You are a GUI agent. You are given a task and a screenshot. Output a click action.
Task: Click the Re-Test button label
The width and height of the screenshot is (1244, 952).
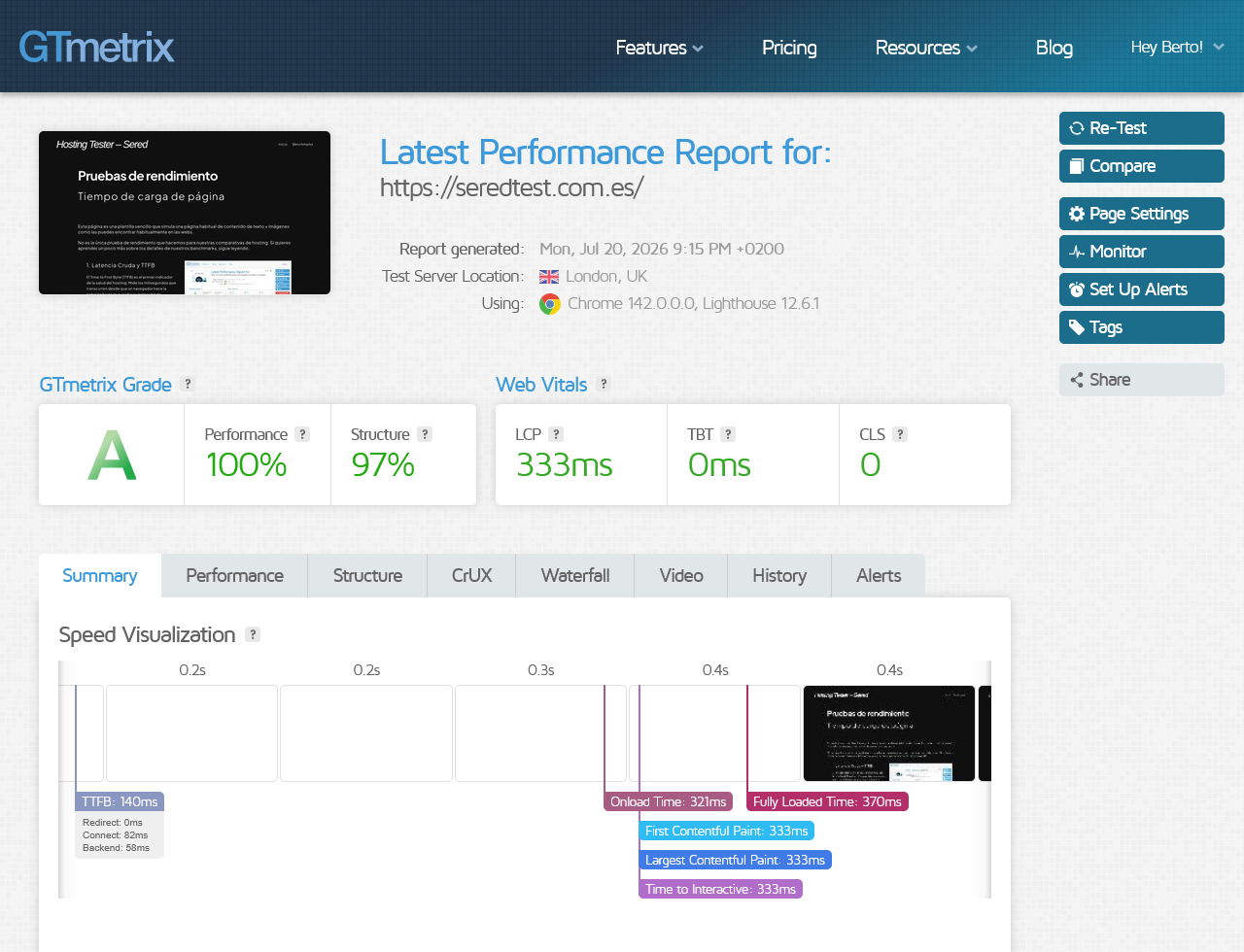(x=1118, y=128)
